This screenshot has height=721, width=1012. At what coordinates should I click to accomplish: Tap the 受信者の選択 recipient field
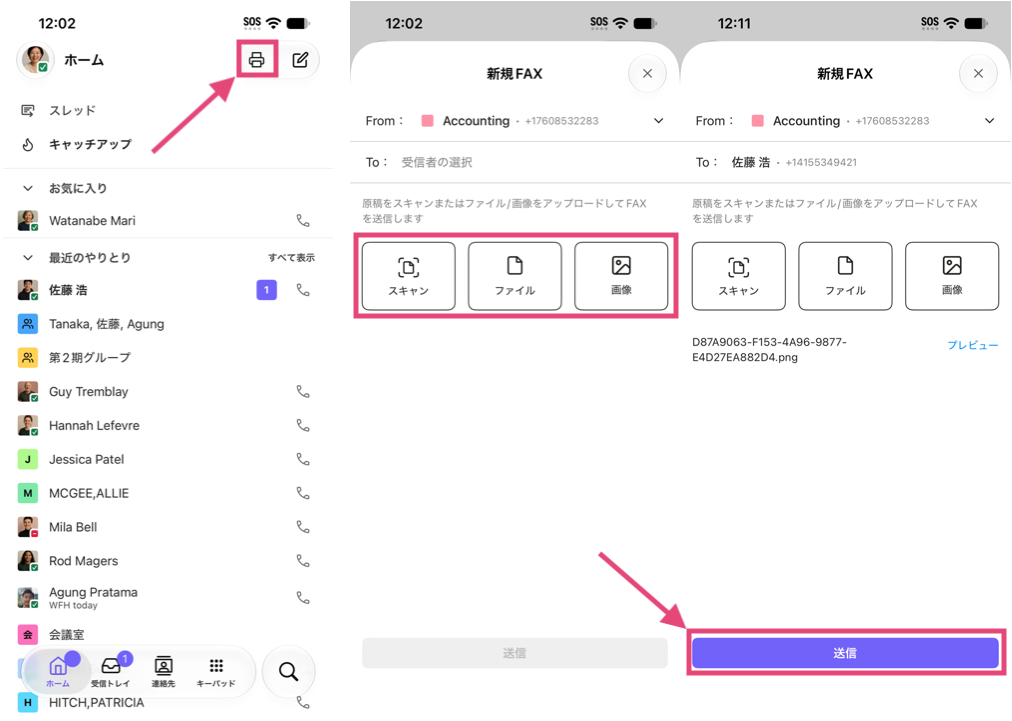coord(437,162)
